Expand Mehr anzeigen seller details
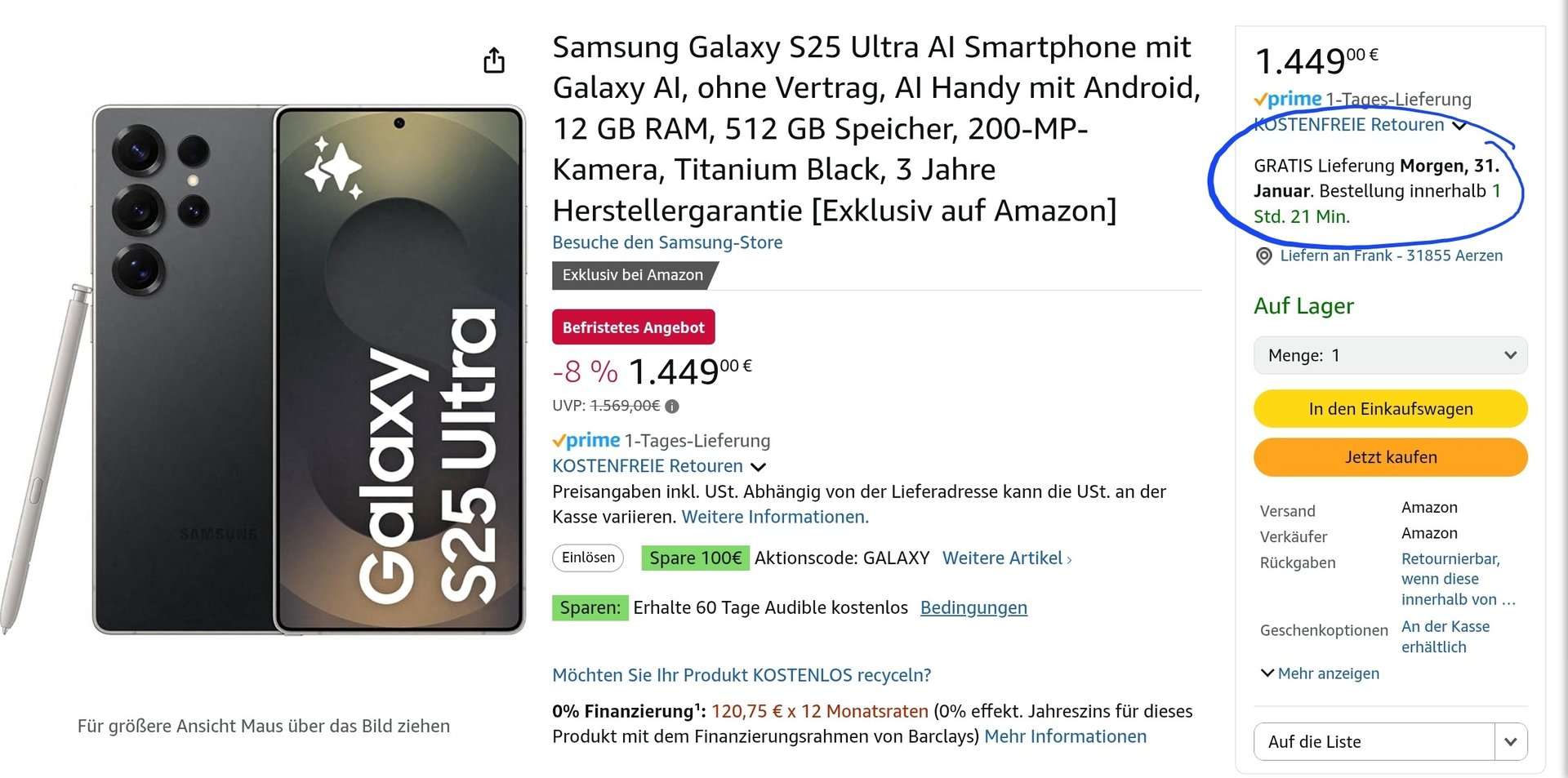Image resolution: width=1568 pixels, height=778 pixels. (x=1320, y=674)
